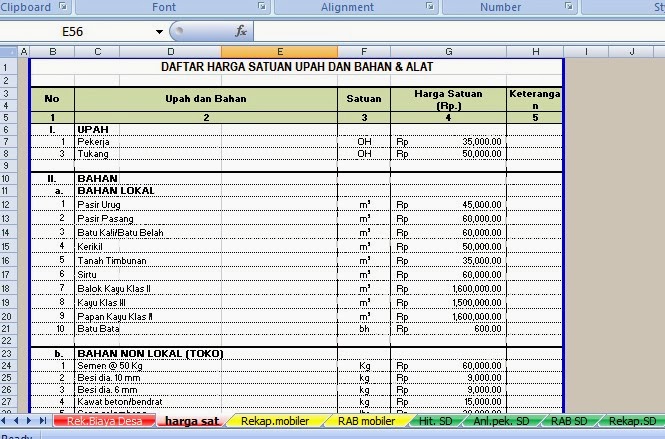Image resolution: width=665 pixels, height=439 pixels.
Task: Click the Upah dan Bahan header cell
Action: pos(206,99)
